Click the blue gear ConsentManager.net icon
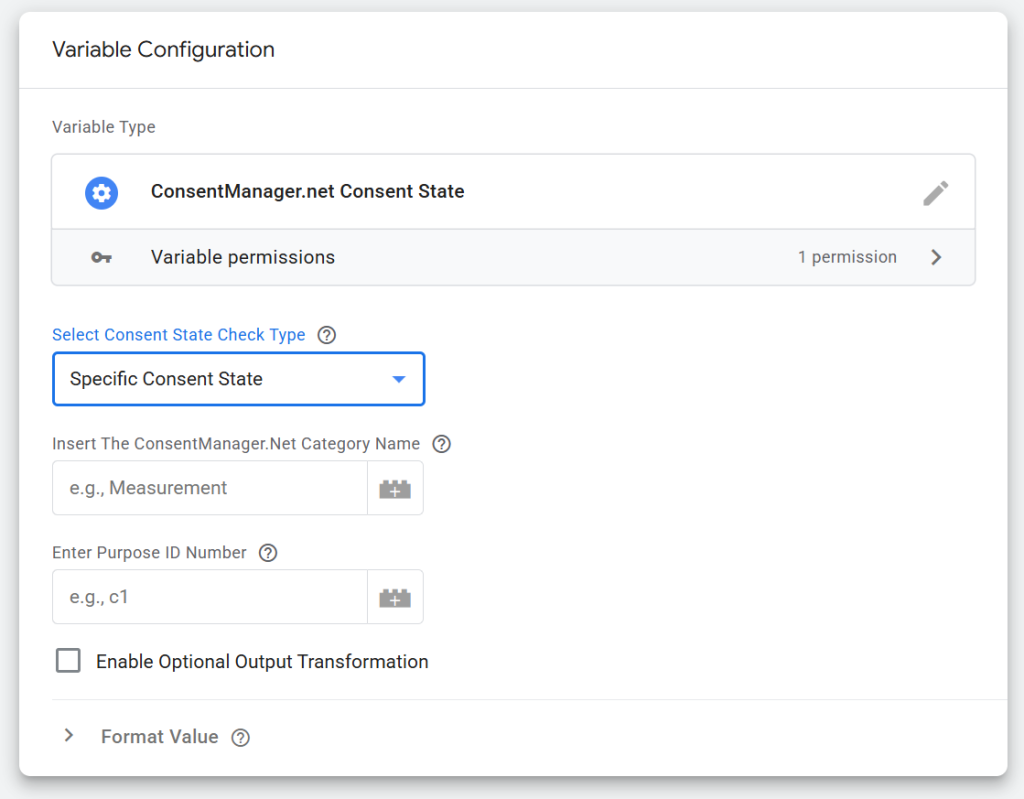This screenshot has width=1024, height=799. 101,193
